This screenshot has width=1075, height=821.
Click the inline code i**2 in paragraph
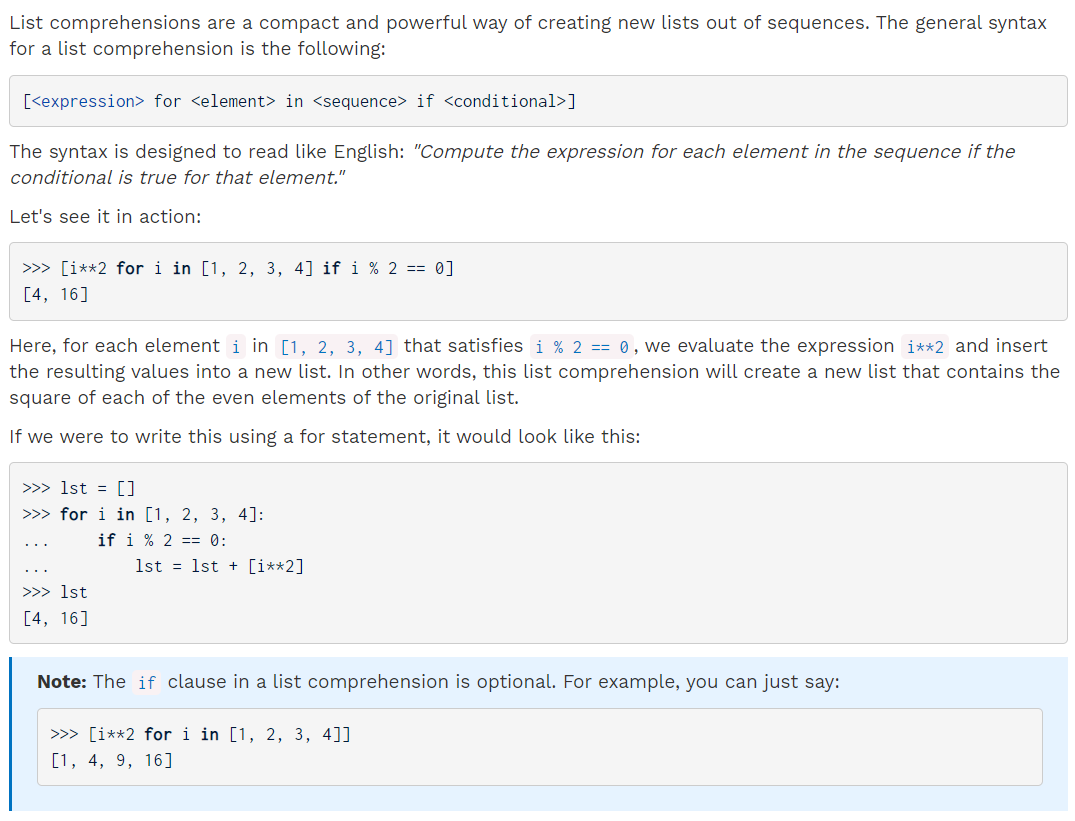coord(925,346)
